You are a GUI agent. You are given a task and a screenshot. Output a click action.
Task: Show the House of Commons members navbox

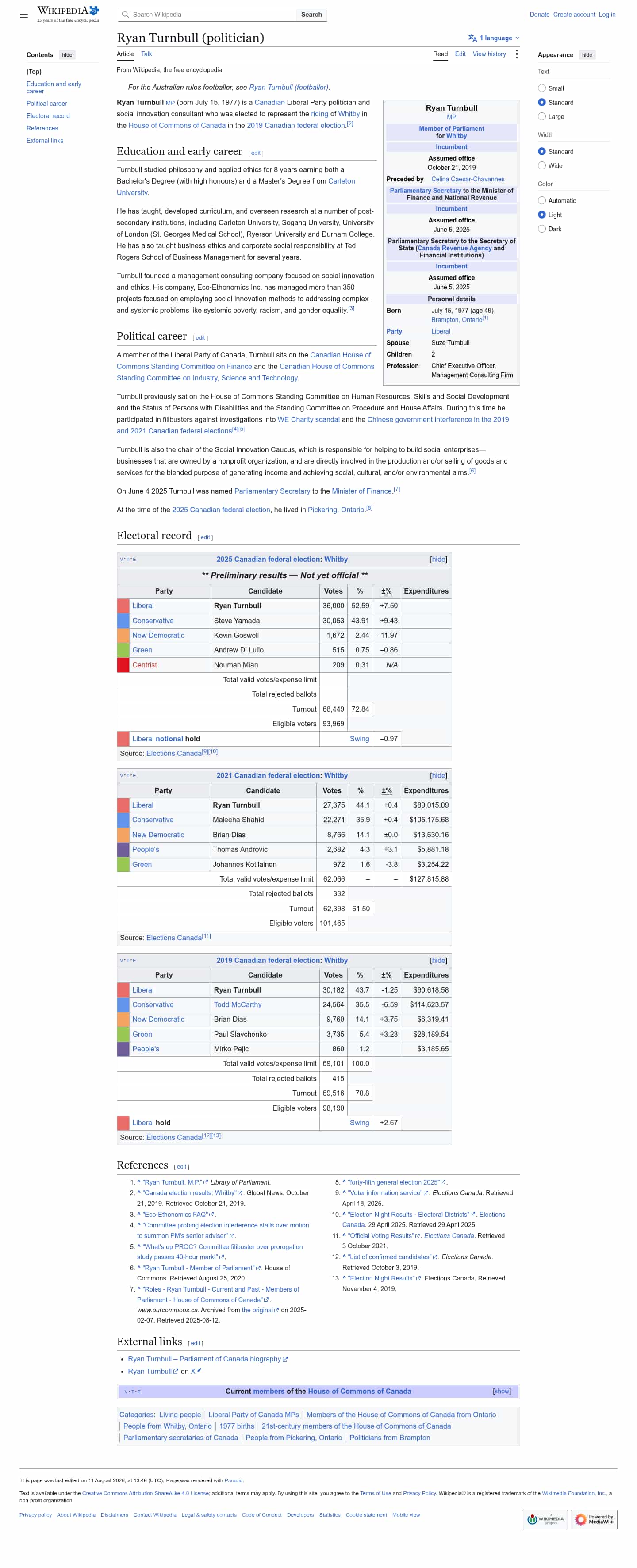tap(502, 1392)
